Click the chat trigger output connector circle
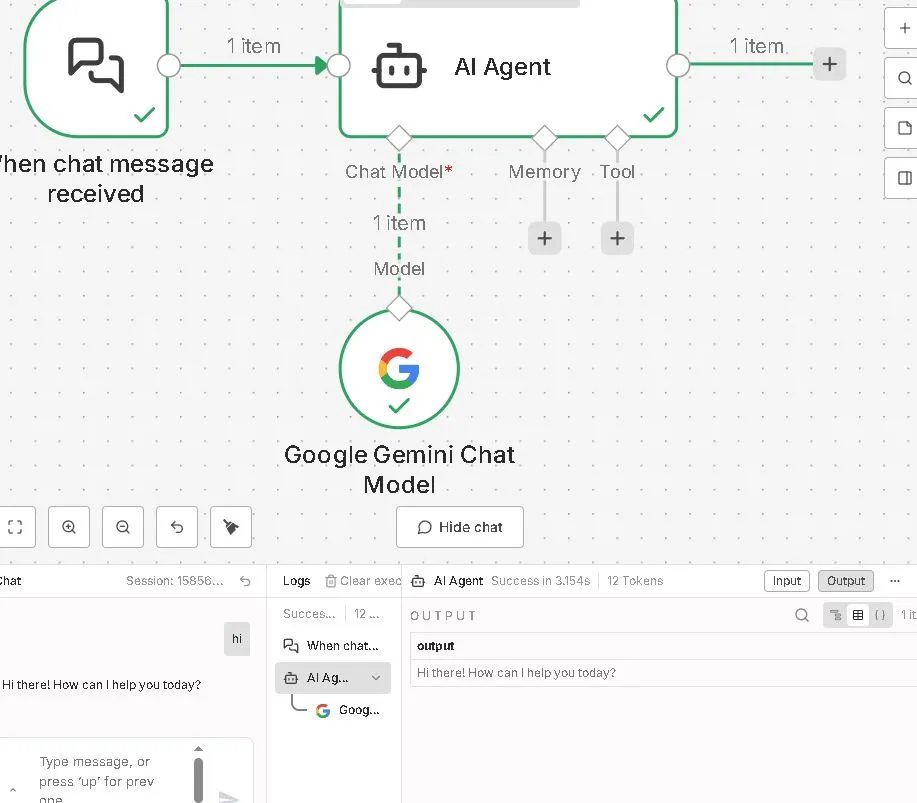 (169, 65)
